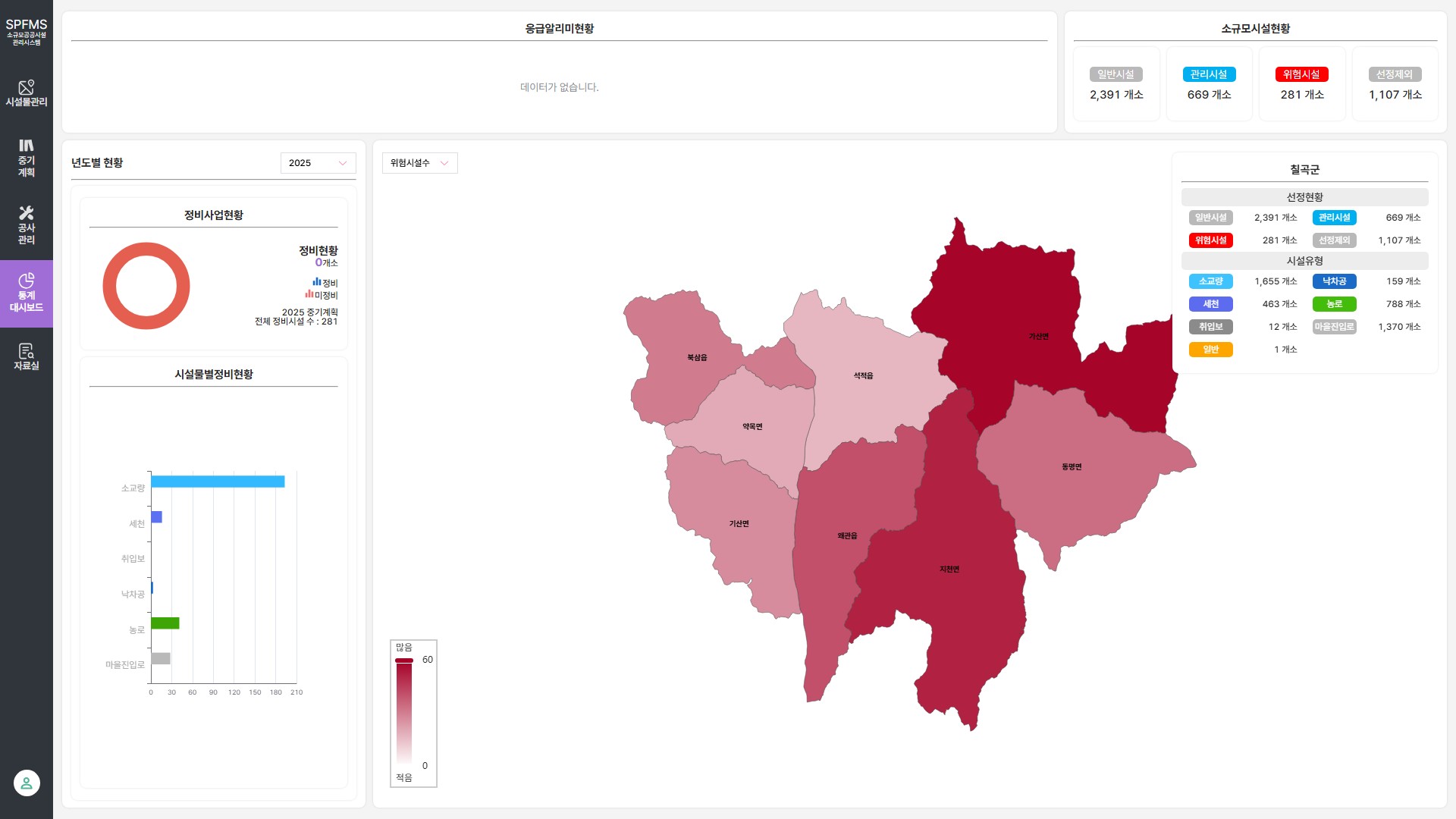Click the 1,655 개소 value for 소교량
This screenshot has width=1456, height=819.
point(1276,281)
